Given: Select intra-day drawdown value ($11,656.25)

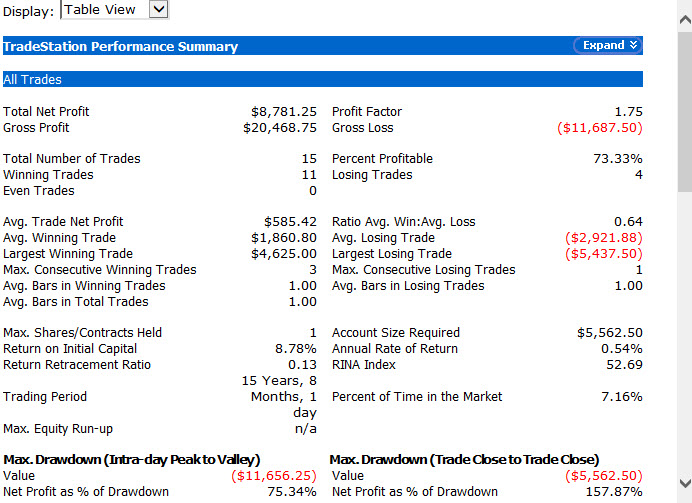Looking at the screenshot, I should tap(274, 476).
